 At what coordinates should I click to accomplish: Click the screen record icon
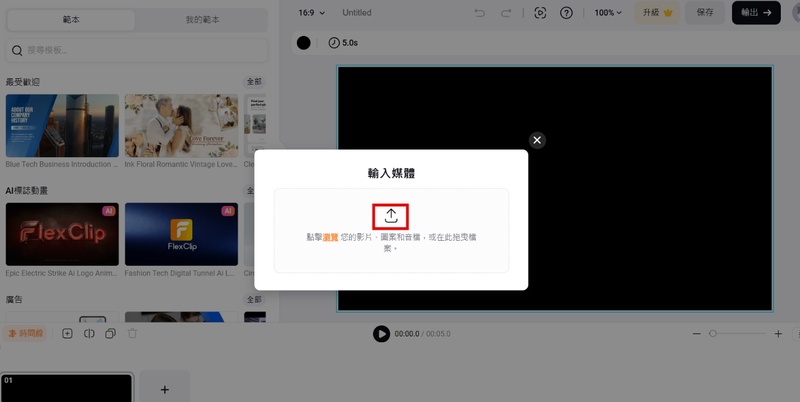[x=540, y=13]
